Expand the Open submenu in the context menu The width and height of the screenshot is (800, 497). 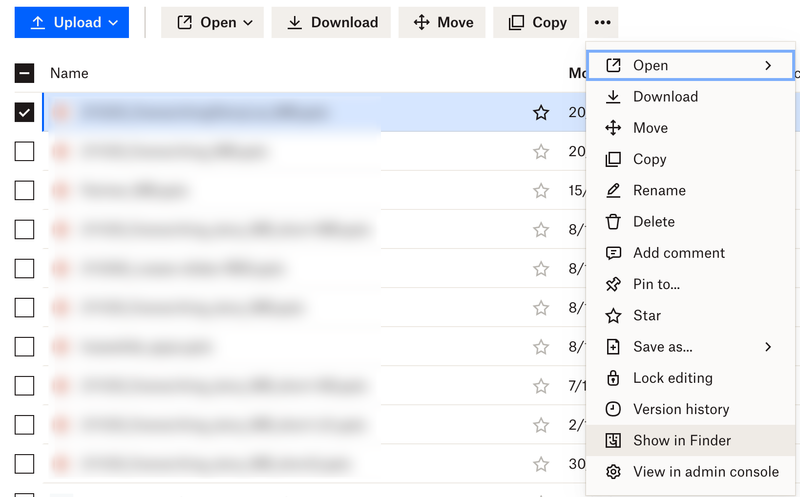(x=690, y=65)
